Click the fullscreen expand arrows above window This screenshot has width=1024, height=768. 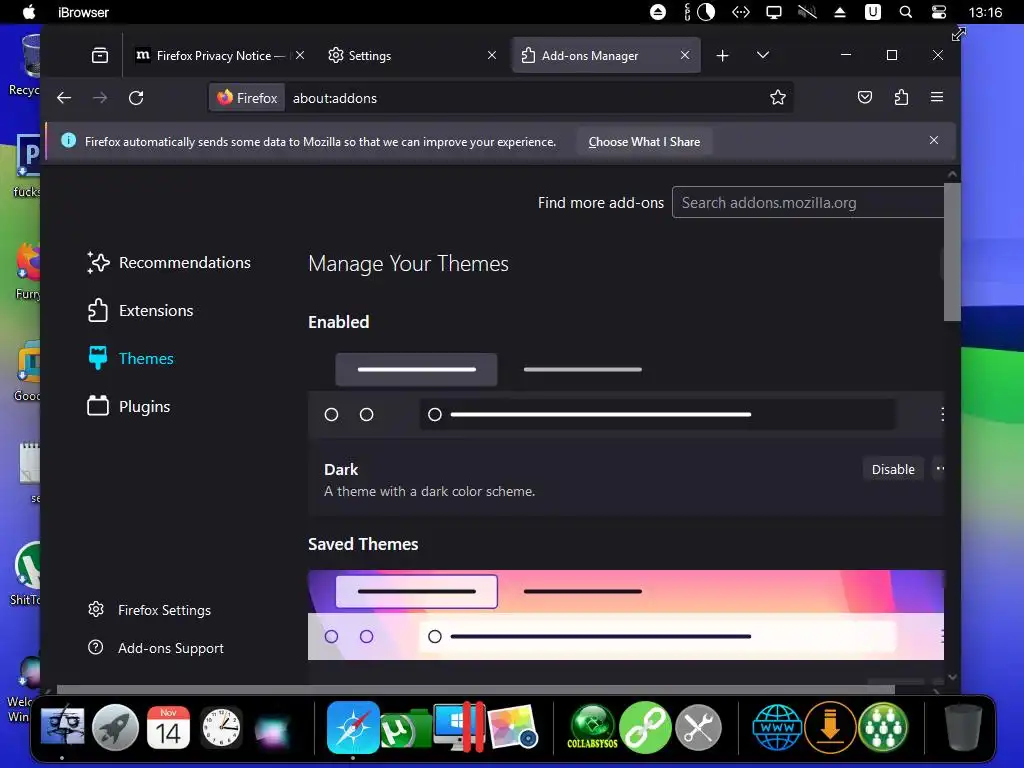coord(958,34)
